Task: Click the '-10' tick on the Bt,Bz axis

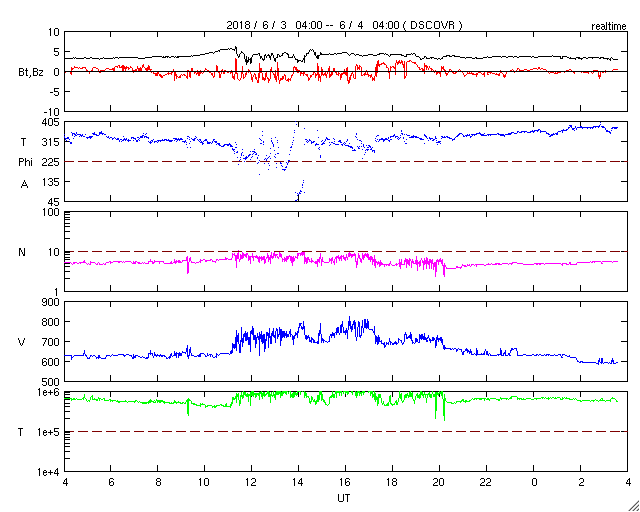Action: pyautogui.click(x=51, y=112)
